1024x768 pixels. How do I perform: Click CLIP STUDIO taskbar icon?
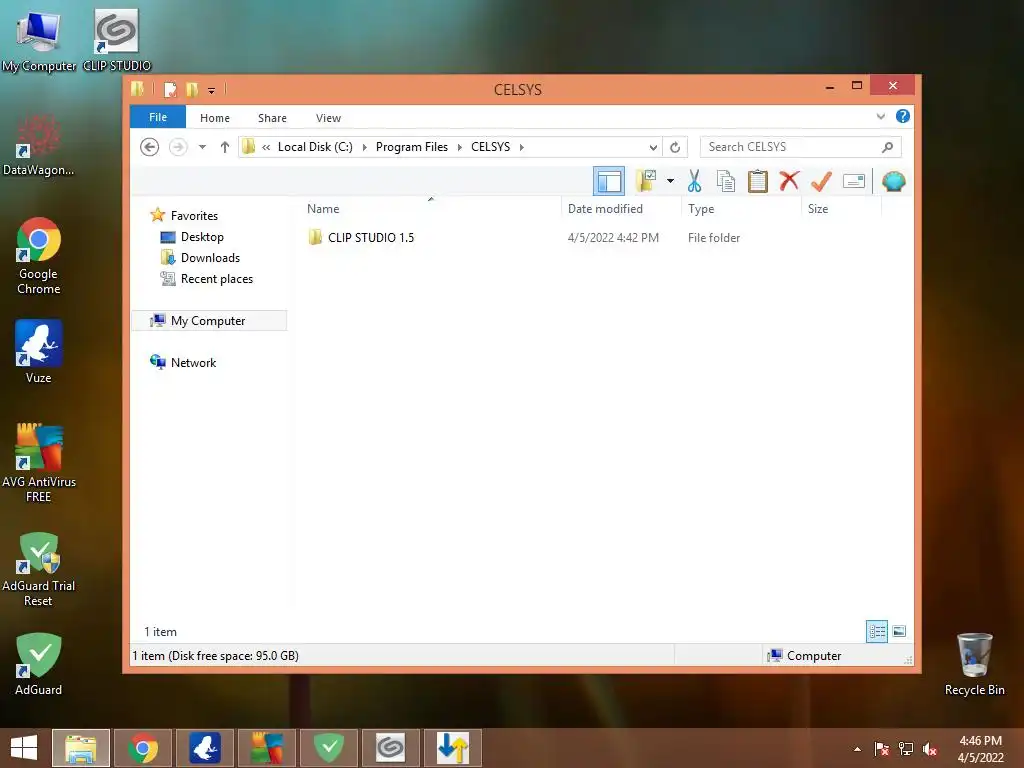390,748
